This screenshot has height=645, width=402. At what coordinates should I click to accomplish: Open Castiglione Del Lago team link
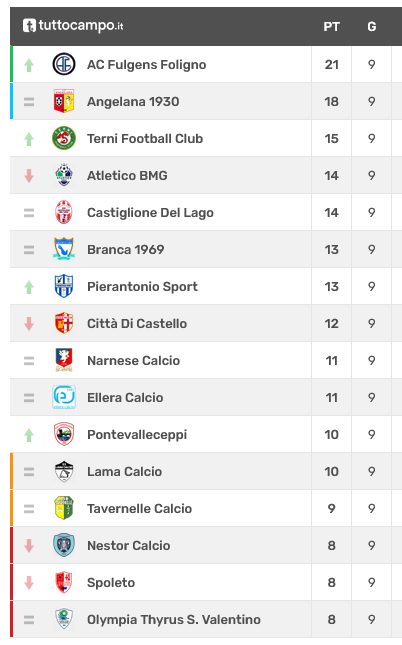point(150,213)
